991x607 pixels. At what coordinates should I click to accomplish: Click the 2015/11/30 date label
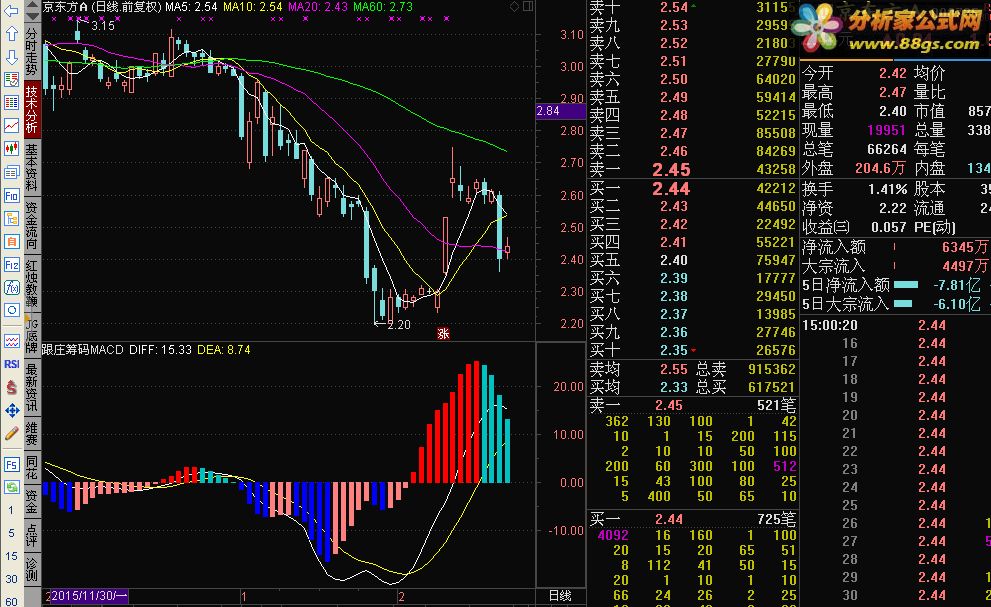[x=89, y=596]
